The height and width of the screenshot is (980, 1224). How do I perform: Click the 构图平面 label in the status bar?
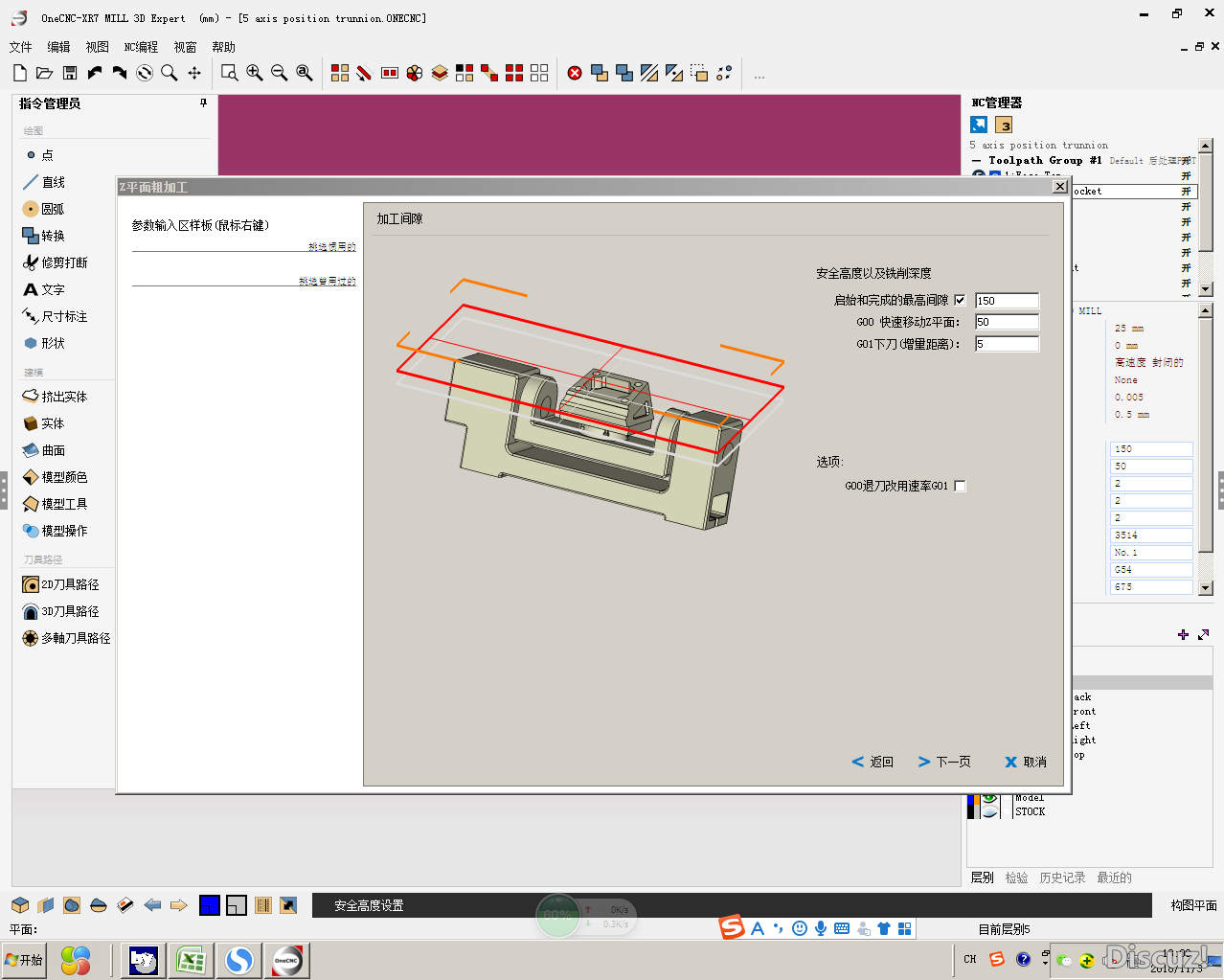coord(1193,905)
